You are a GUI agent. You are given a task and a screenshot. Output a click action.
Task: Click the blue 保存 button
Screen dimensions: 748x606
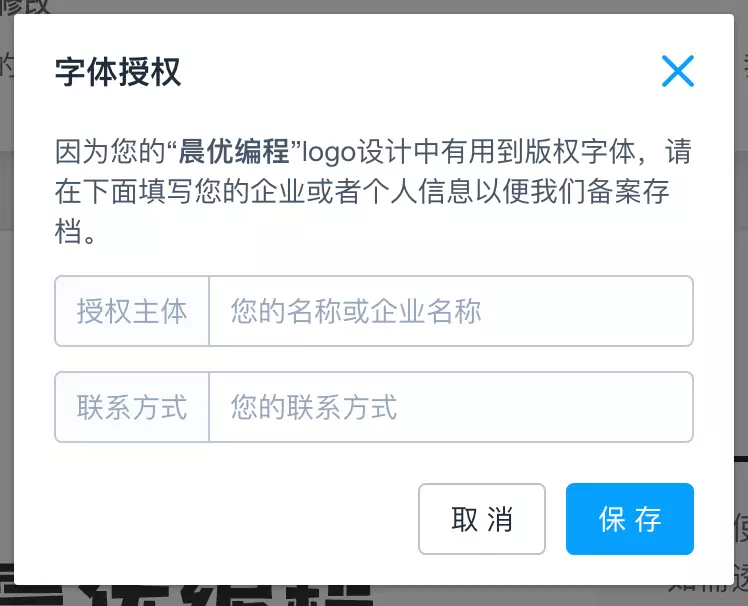click(x=630, y=519)
